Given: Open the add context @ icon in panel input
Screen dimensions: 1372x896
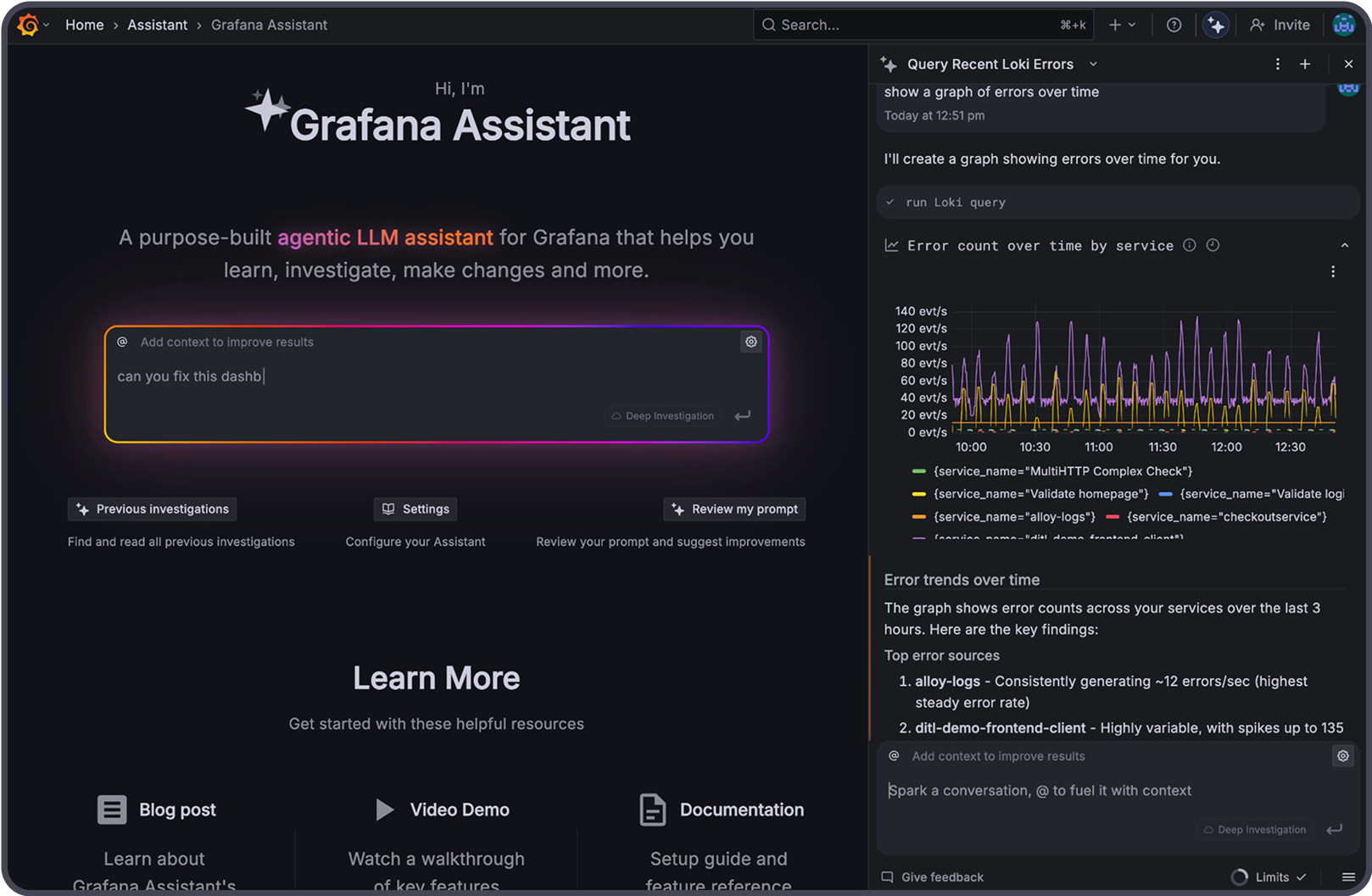Looking at the screenshot, I should click(894, 755).
